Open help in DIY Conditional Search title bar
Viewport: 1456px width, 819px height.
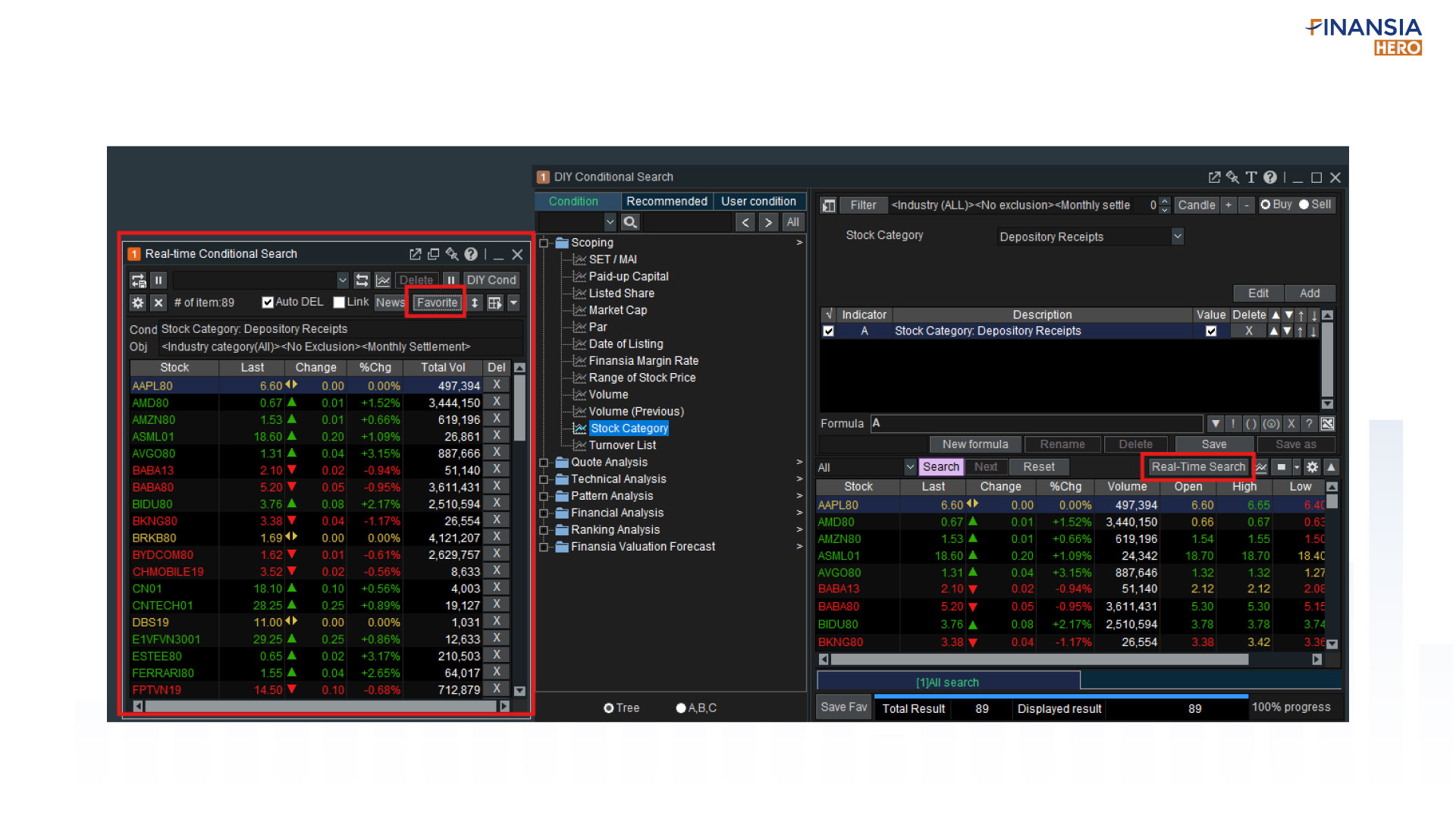point(1270,177)
